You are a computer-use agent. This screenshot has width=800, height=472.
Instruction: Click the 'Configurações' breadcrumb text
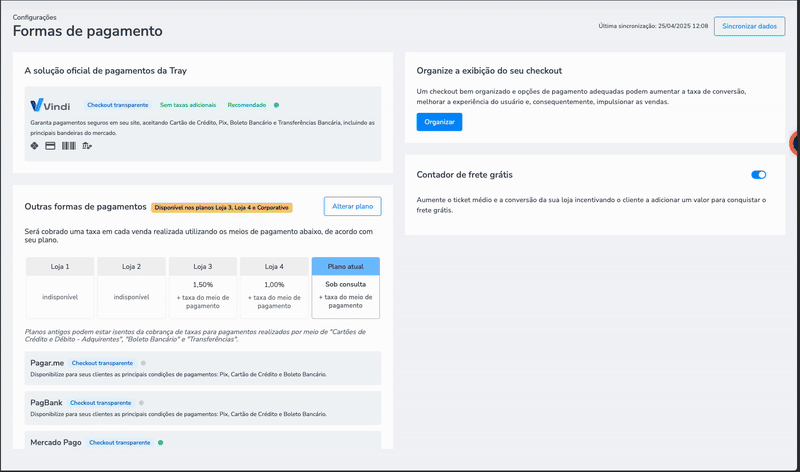click(x=35, y=17)
